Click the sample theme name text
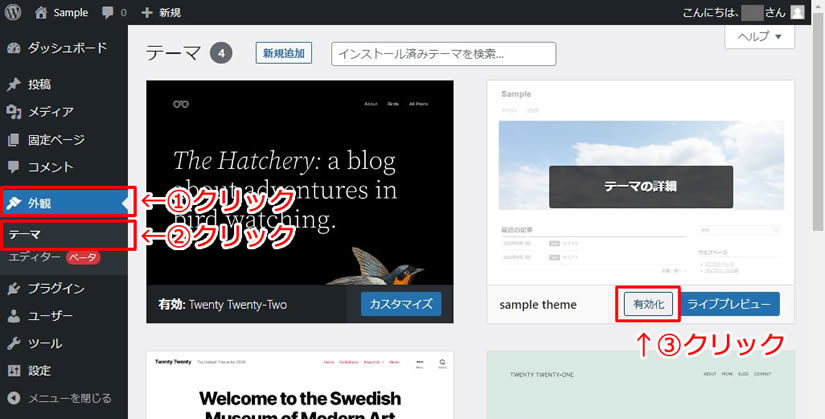The height and width of the screenshot is (419, 825). tap(538, 305)
